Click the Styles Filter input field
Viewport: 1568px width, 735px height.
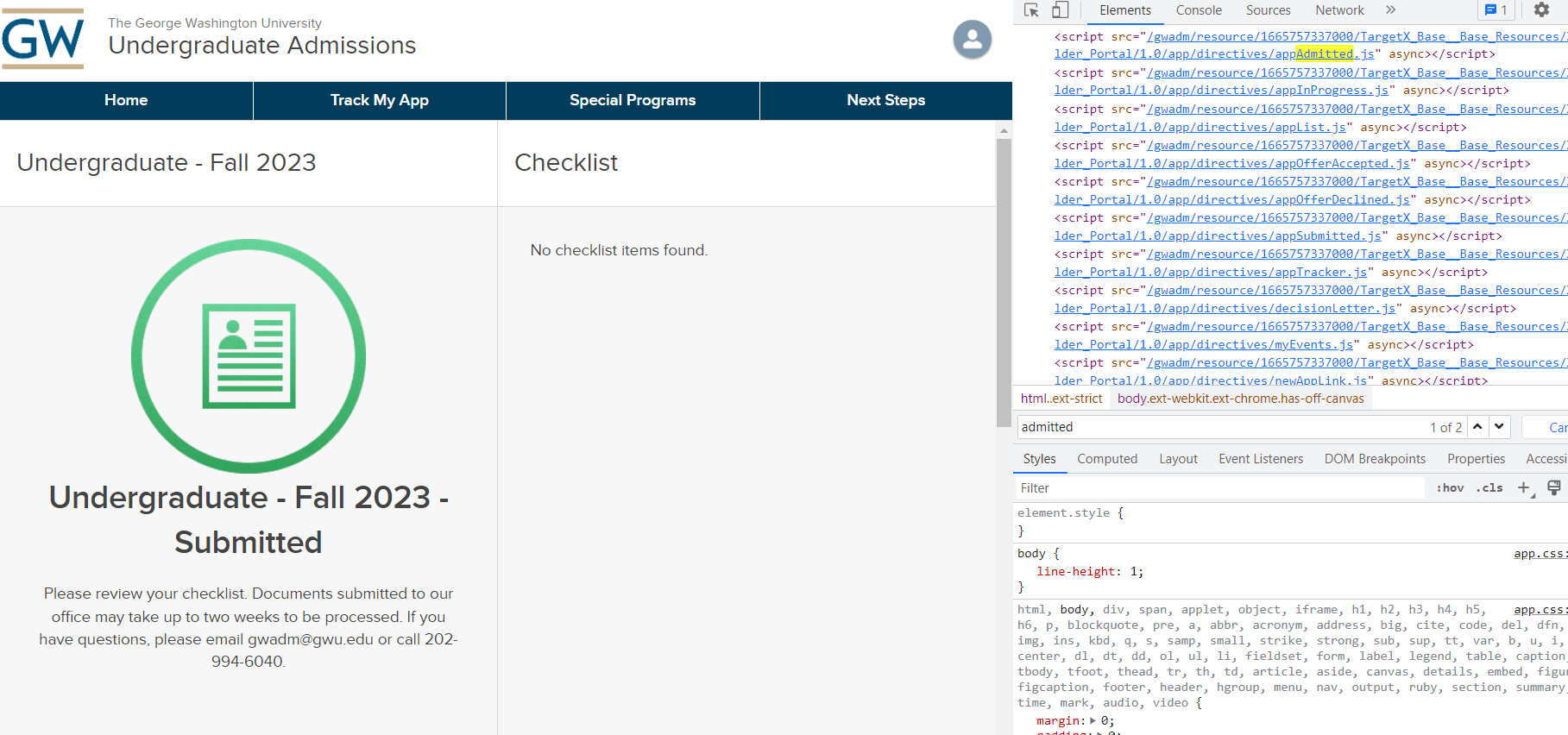click(1220, 488)
